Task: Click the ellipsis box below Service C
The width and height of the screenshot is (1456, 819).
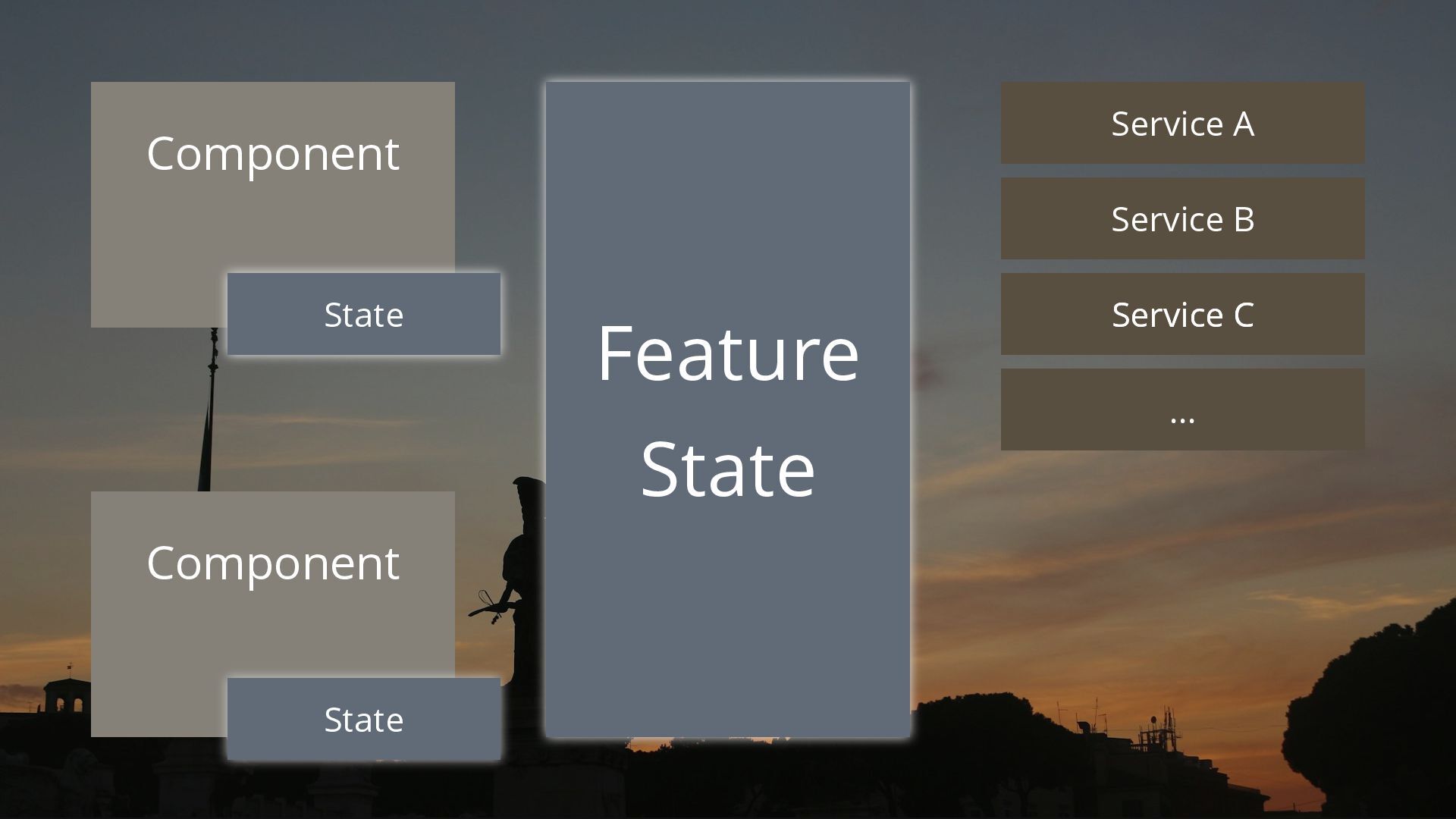Action: click(x=1183, y=409)
